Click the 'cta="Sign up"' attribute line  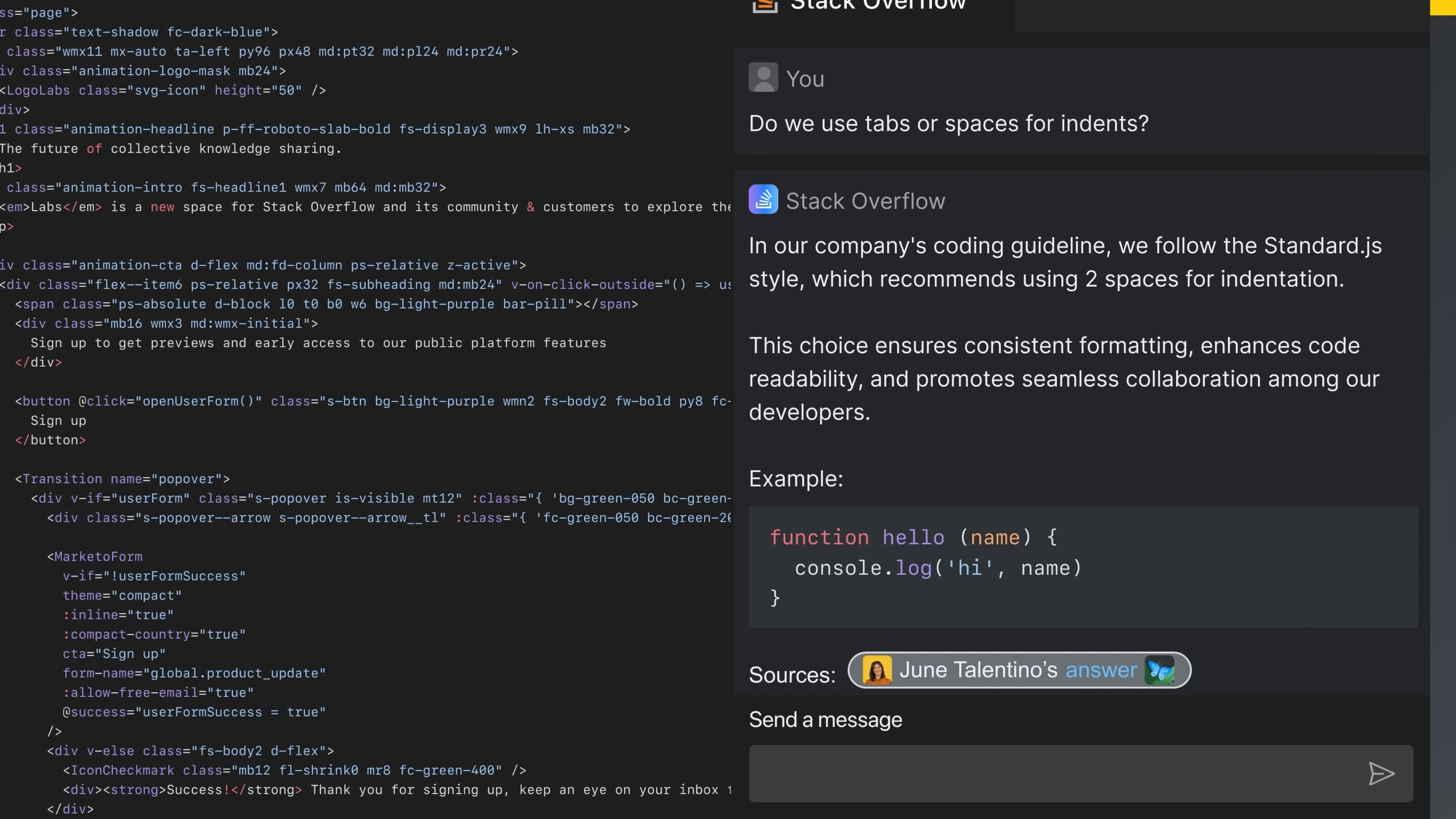pyautogui.click(x=114, y=653)
